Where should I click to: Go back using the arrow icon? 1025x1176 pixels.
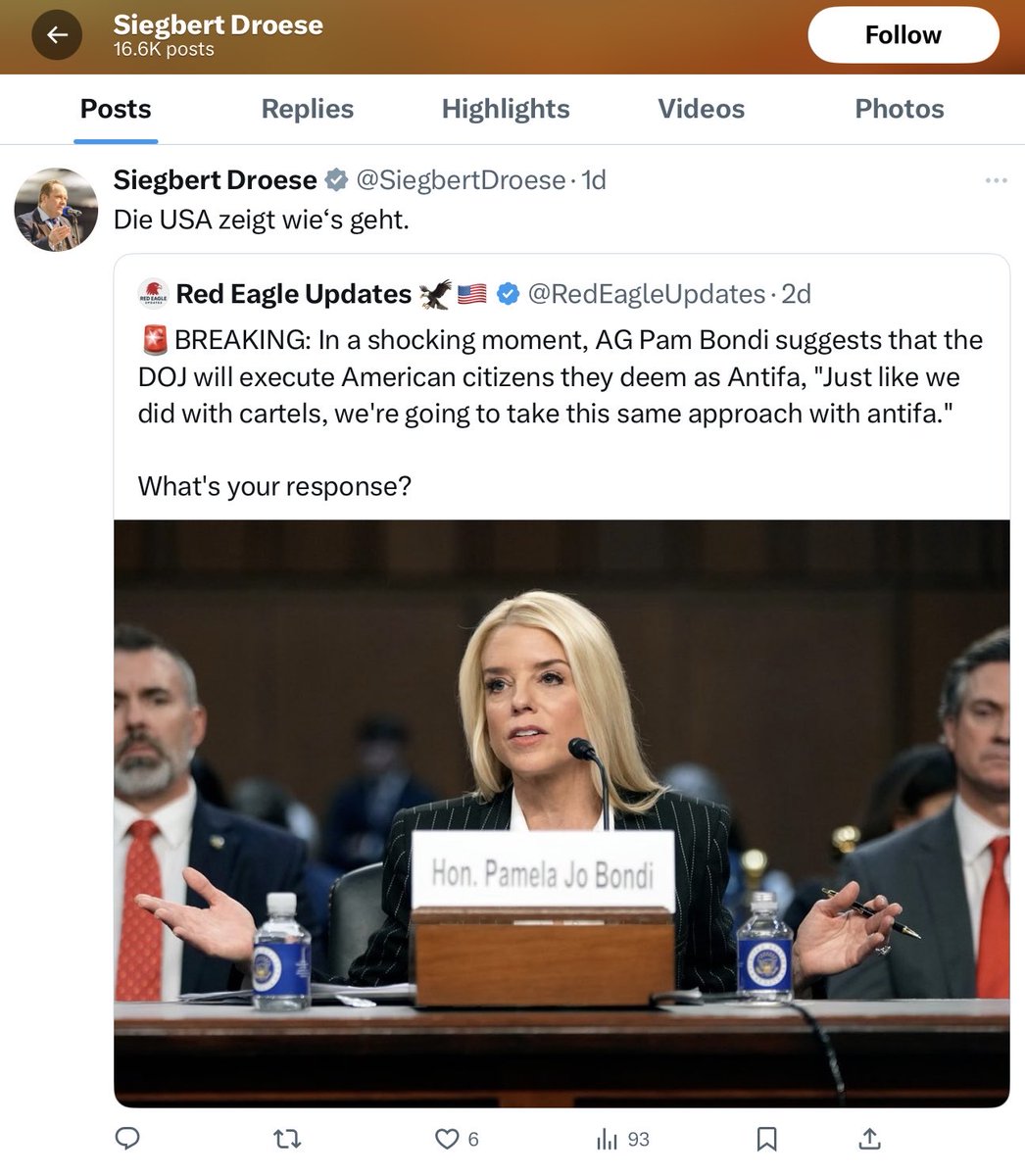point(57,35)
